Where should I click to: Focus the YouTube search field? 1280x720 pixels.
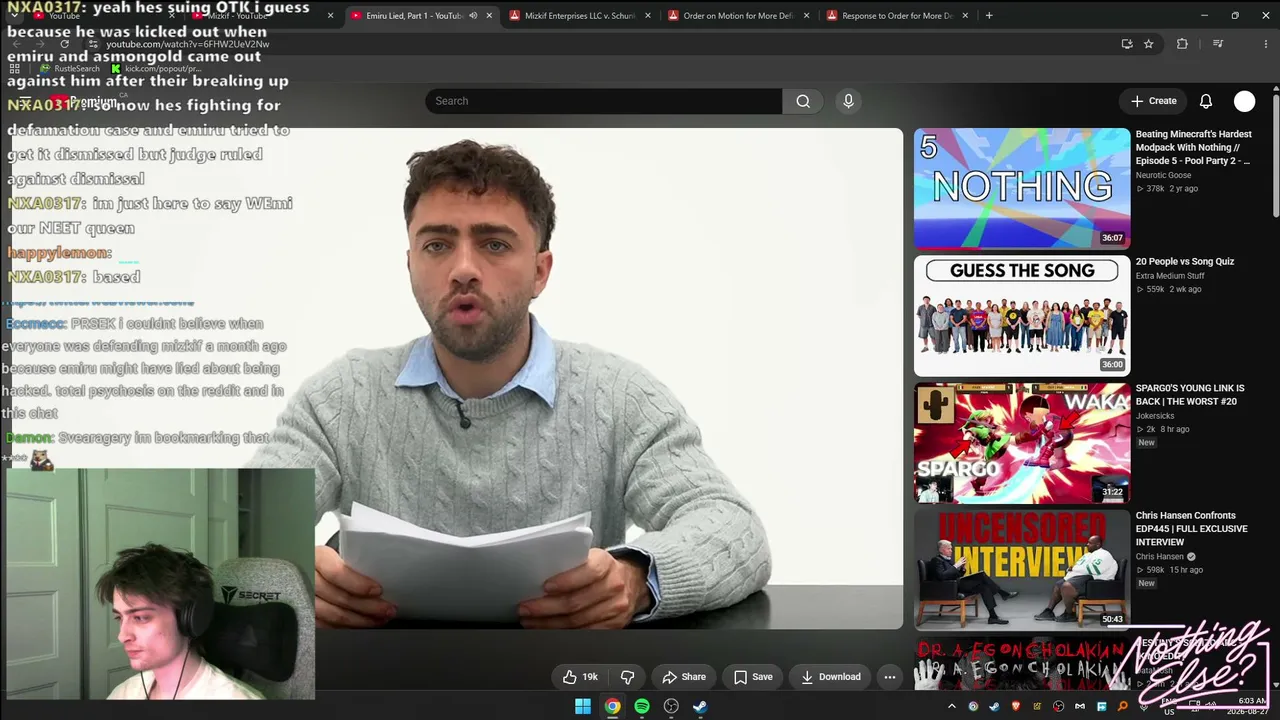point(604,101)
